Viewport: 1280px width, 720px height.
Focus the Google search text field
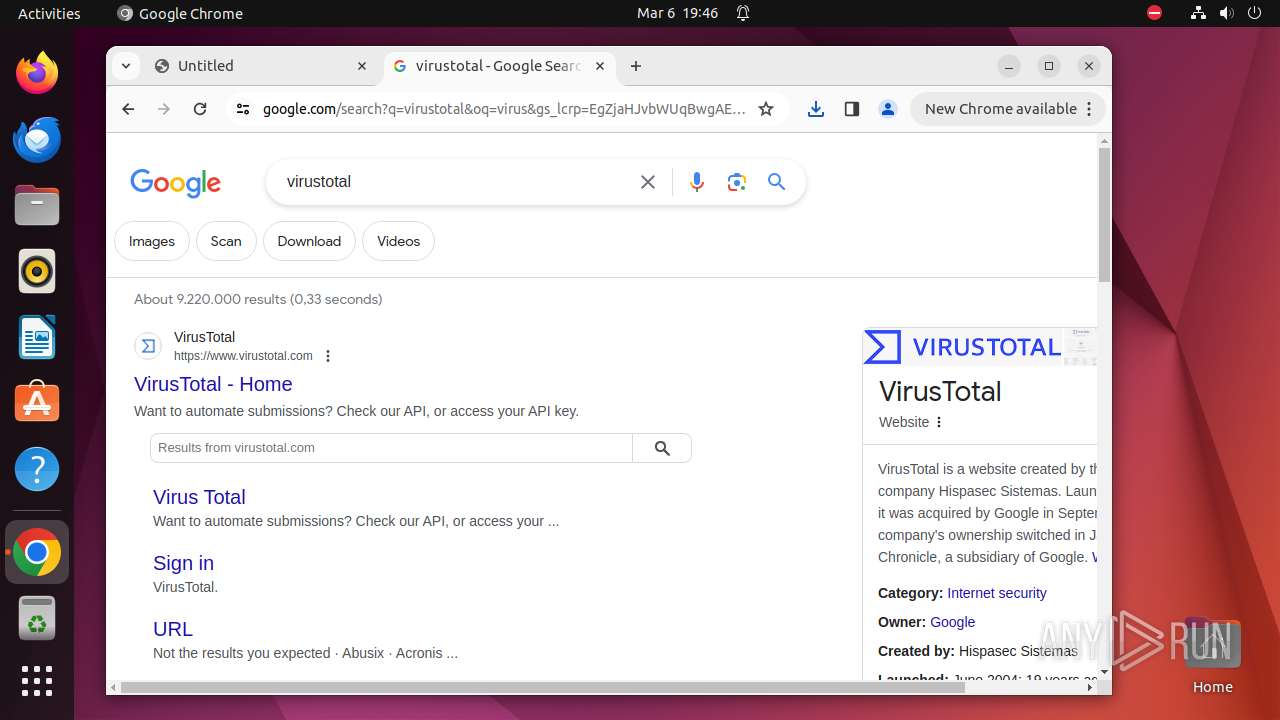455,182
